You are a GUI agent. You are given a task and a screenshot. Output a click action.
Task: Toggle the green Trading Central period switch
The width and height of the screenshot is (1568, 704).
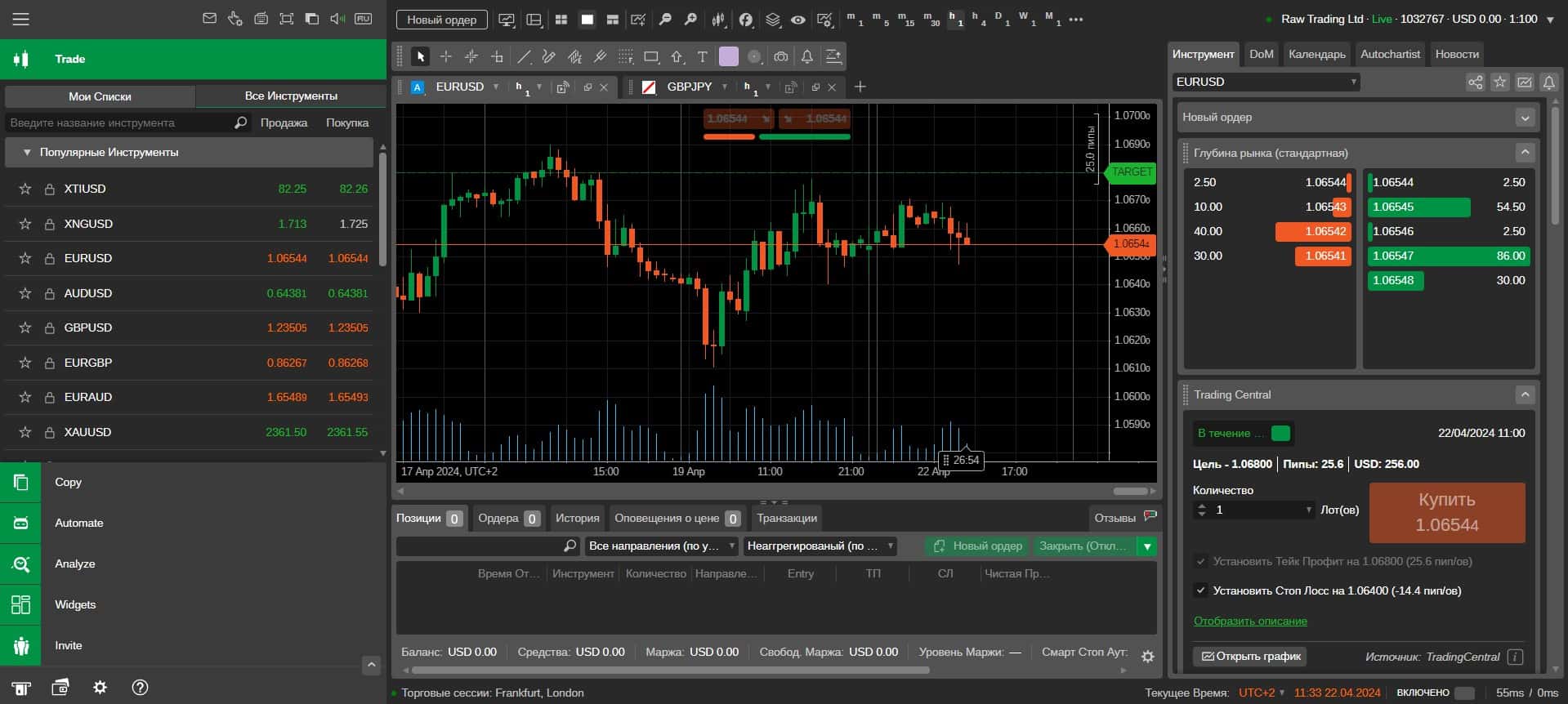[x=1281, y=433]
